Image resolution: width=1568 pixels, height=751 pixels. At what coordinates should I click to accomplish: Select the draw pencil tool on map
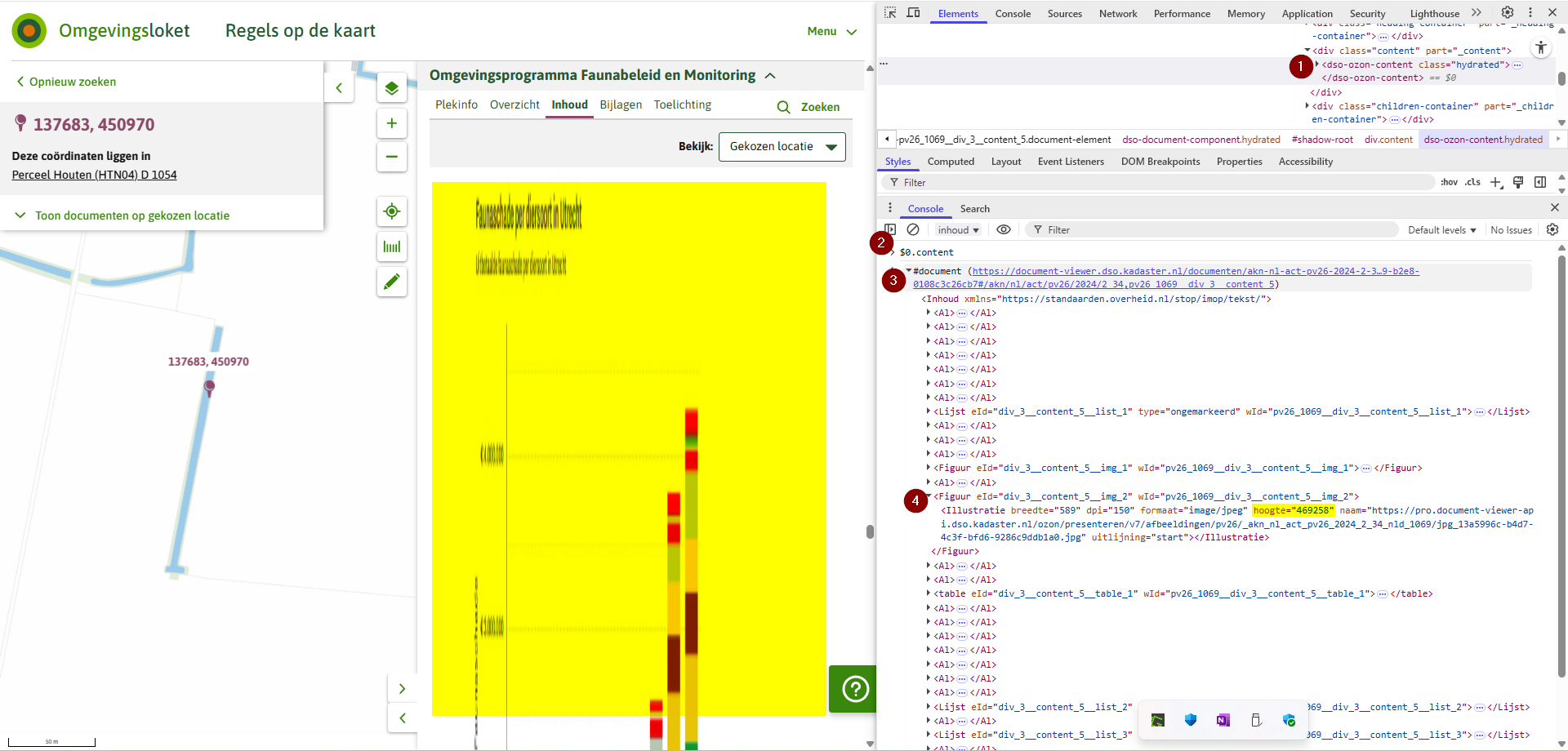(392, 282)
